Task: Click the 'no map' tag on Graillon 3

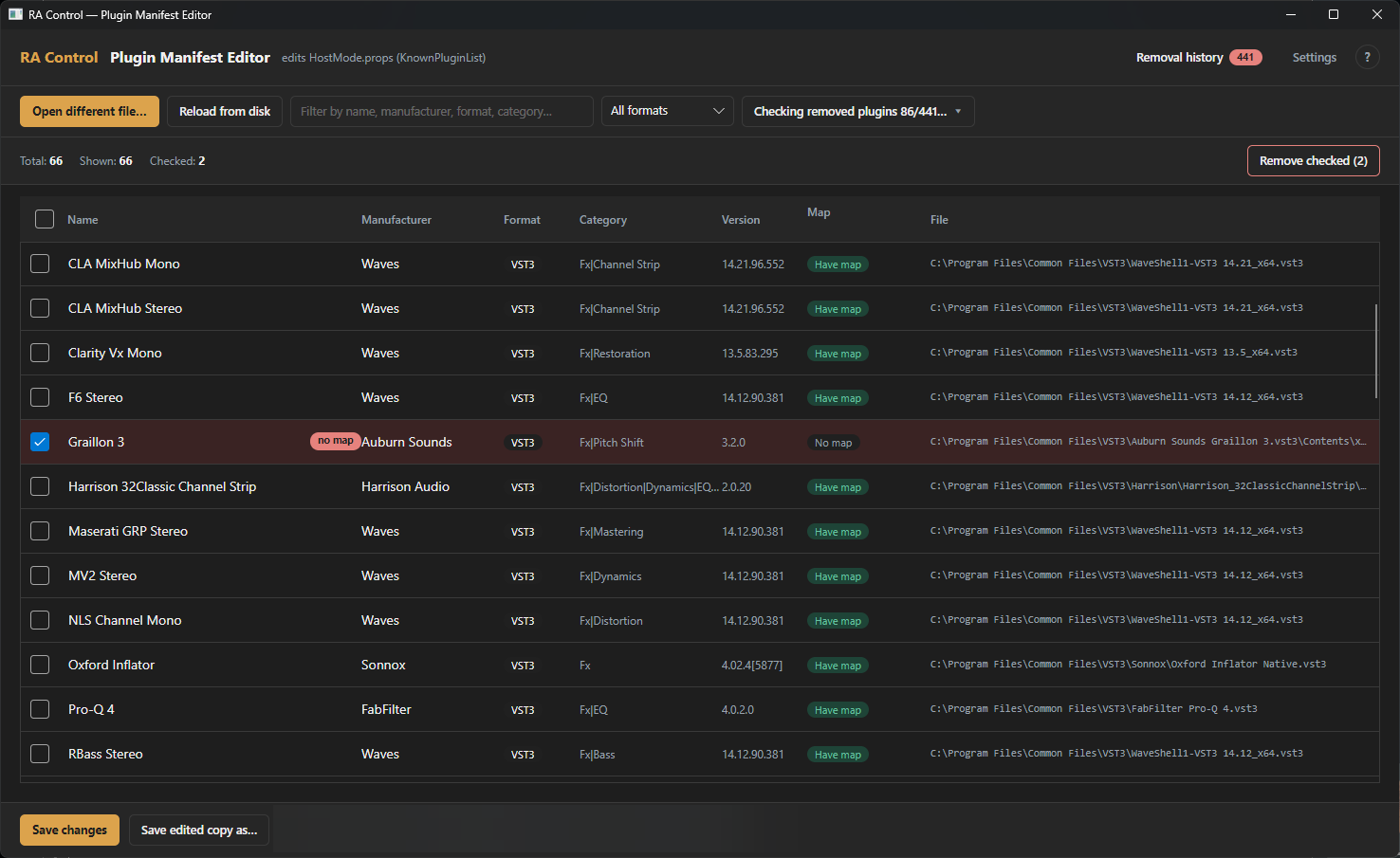Action: click(x=335, y=441)
